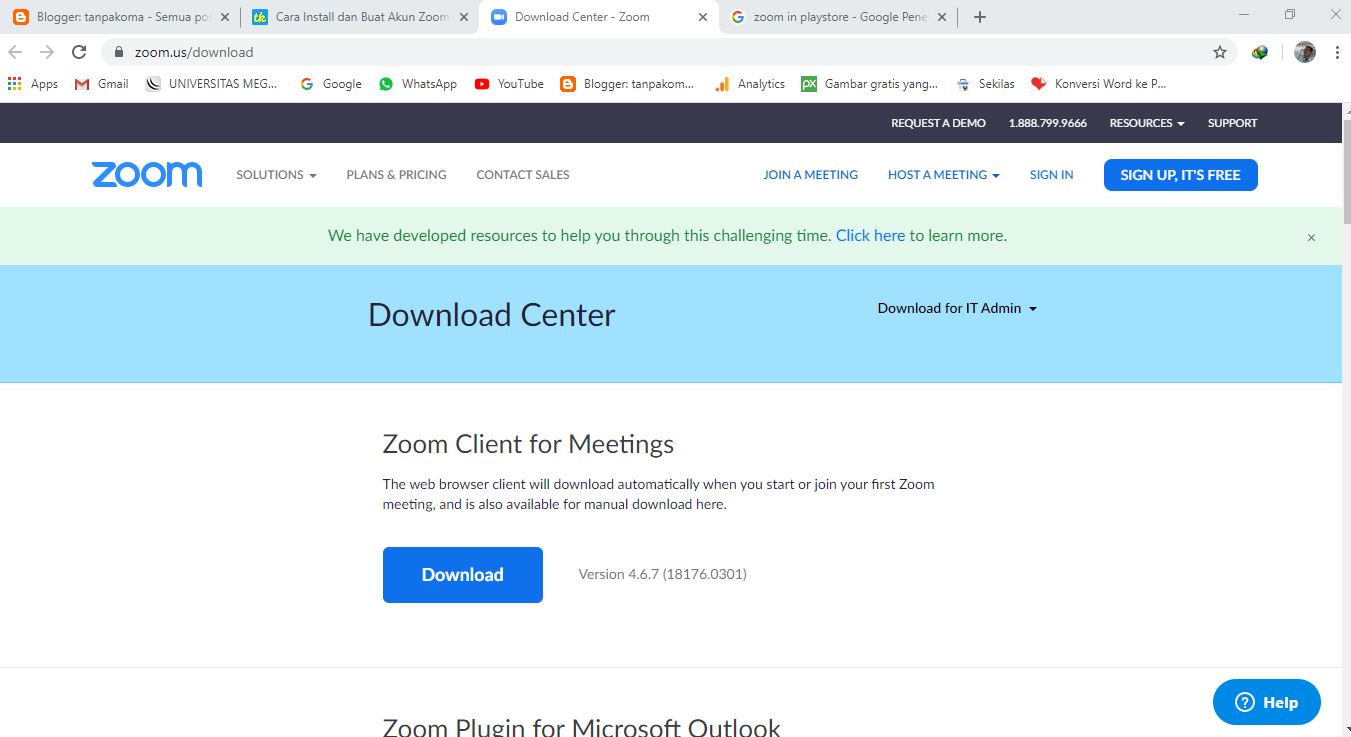The image size is (1351, 737).
Task: Open the UNIVERSITAS MEG... bookmark
Action: [x=212, y=84]
